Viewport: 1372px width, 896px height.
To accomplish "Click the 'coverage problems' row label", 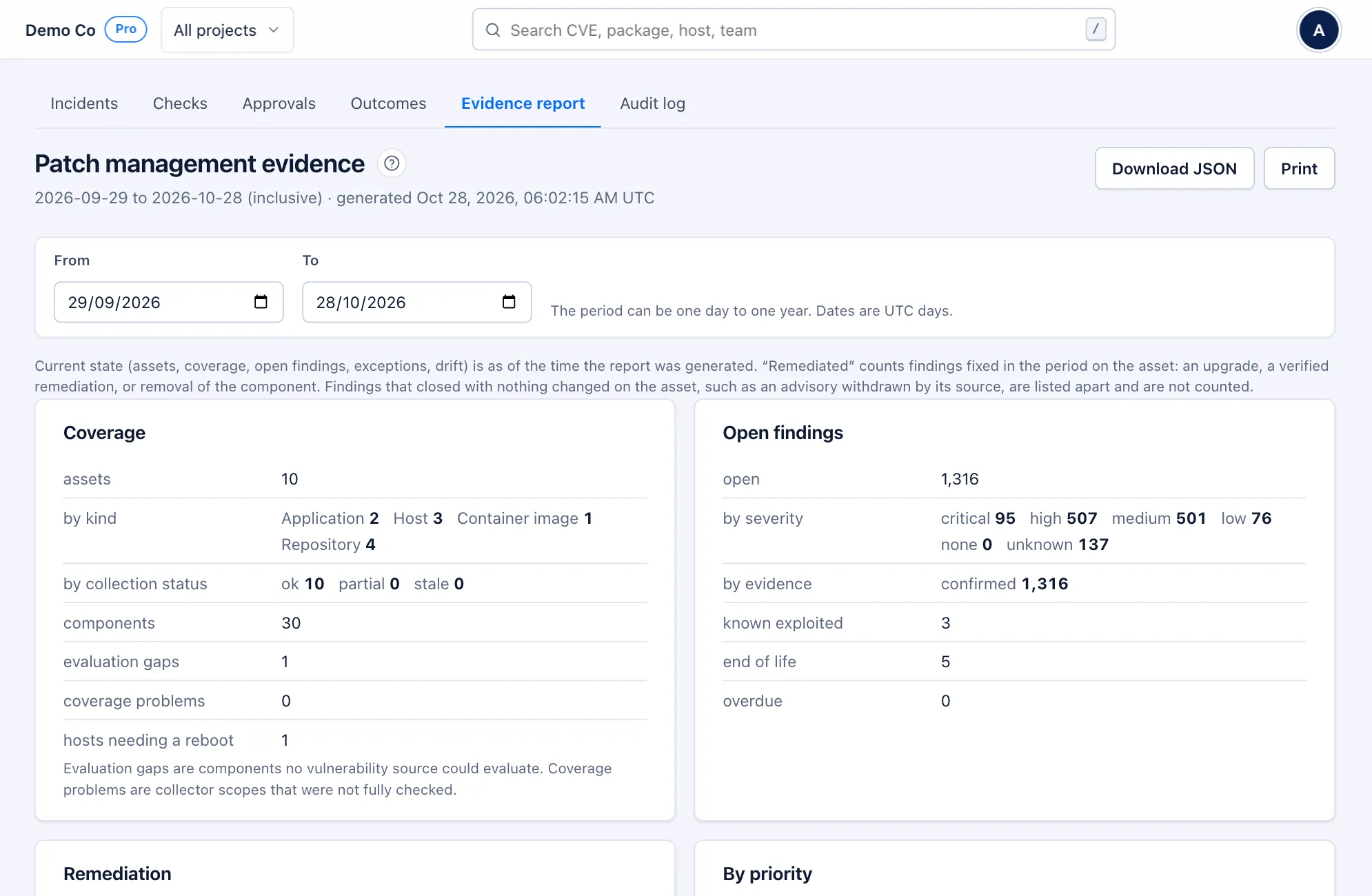I will coord(134,701).
